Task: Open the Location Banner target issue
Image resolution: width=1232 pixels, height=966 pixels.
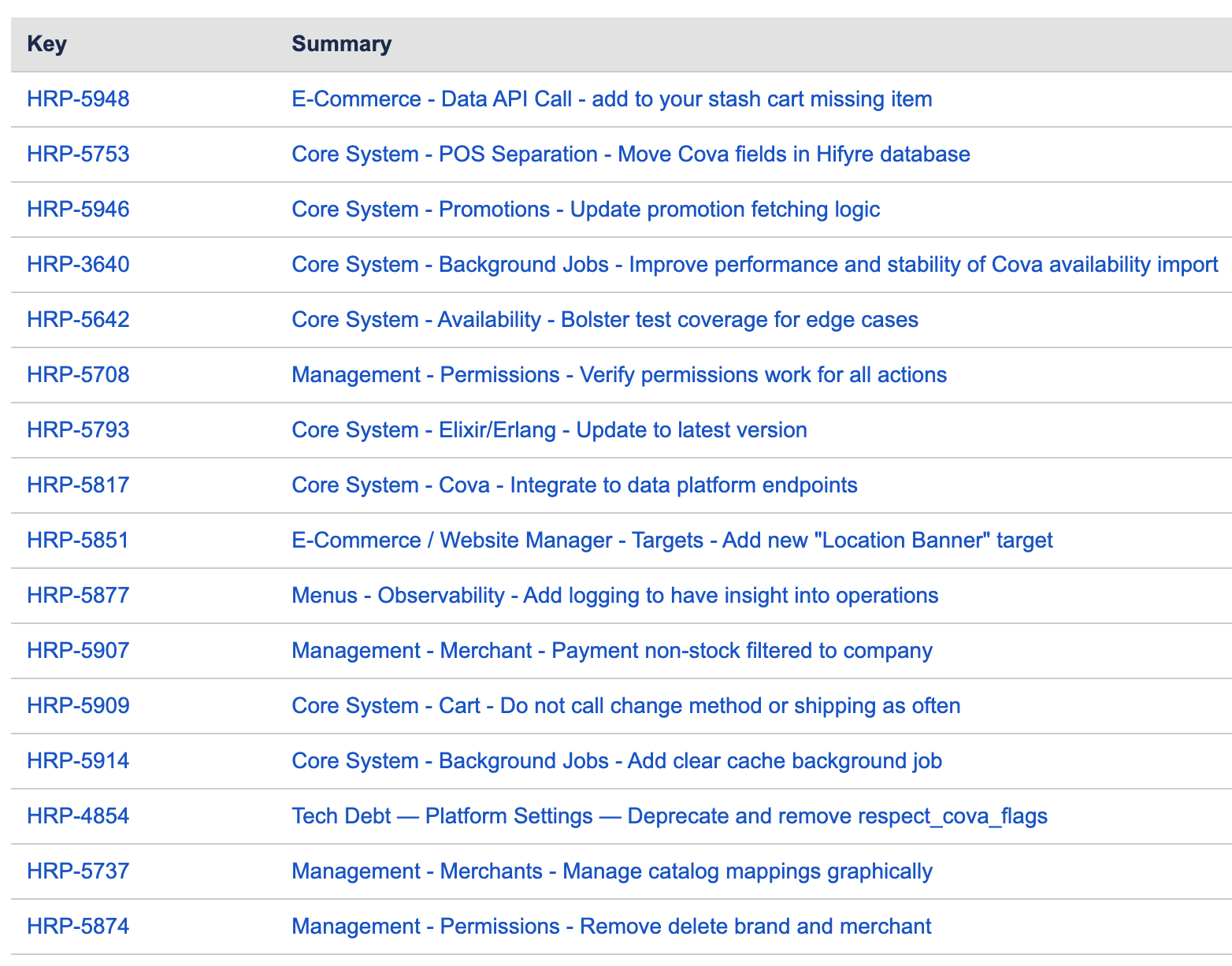Action: (671, 541)
